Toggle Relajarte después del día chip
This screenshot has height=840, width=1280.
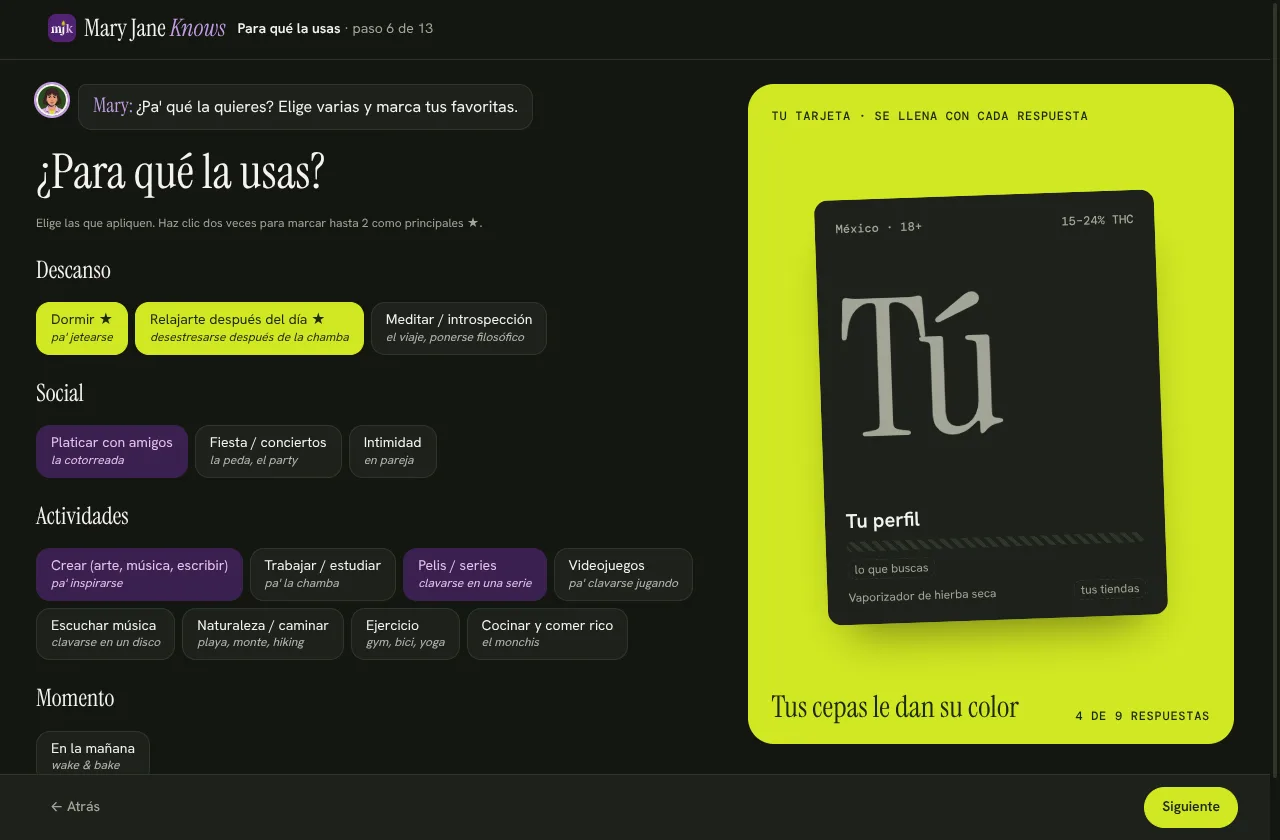(249, 328)
